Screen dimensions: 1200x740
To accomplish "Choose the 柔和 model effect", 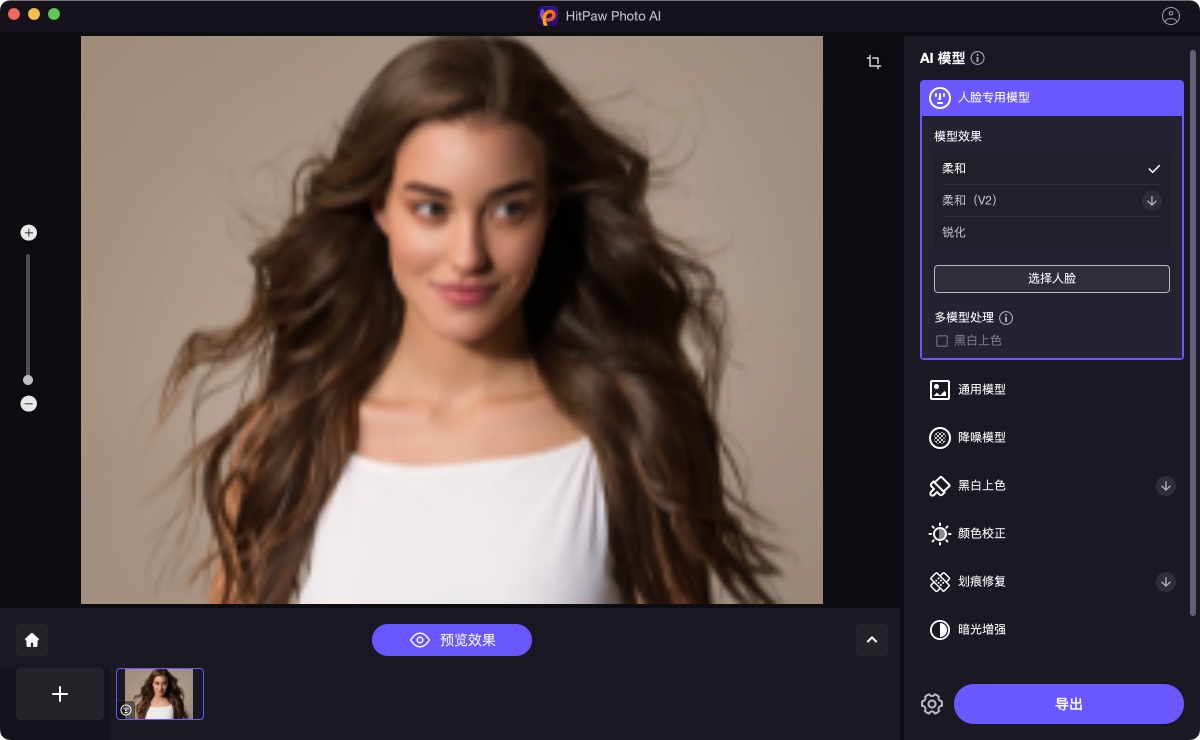I will pyautogui.click(x=1051, y=169).
